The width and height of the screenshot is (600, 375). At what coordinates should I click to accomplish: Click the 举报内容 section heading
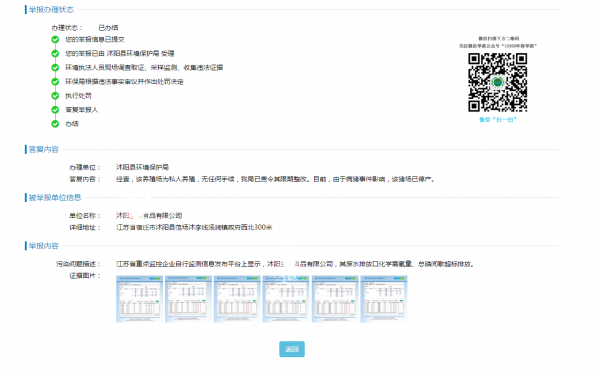point(44,246)
